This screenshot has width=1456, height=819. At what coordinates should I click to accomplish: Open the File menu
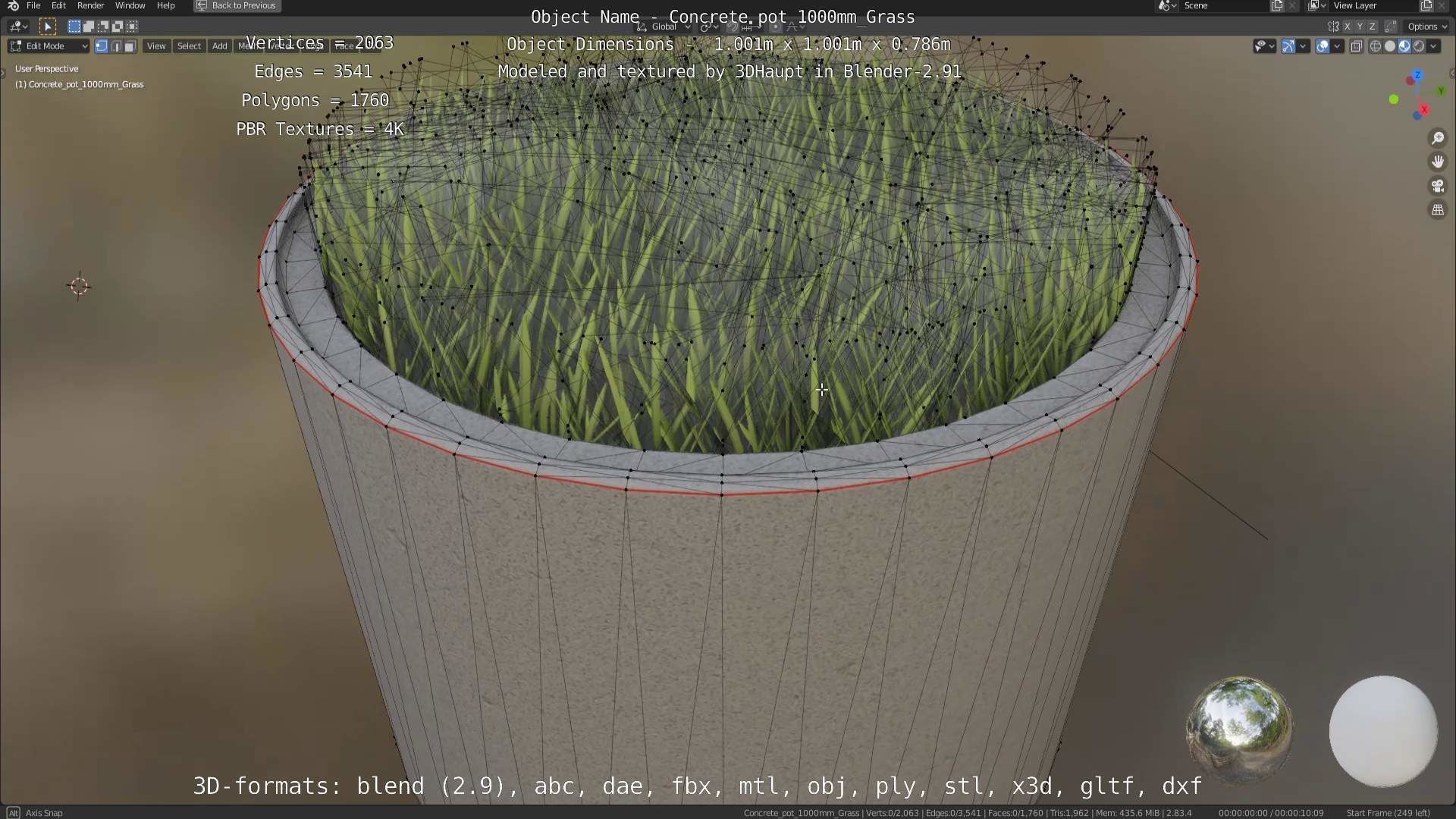coord(33,5)
